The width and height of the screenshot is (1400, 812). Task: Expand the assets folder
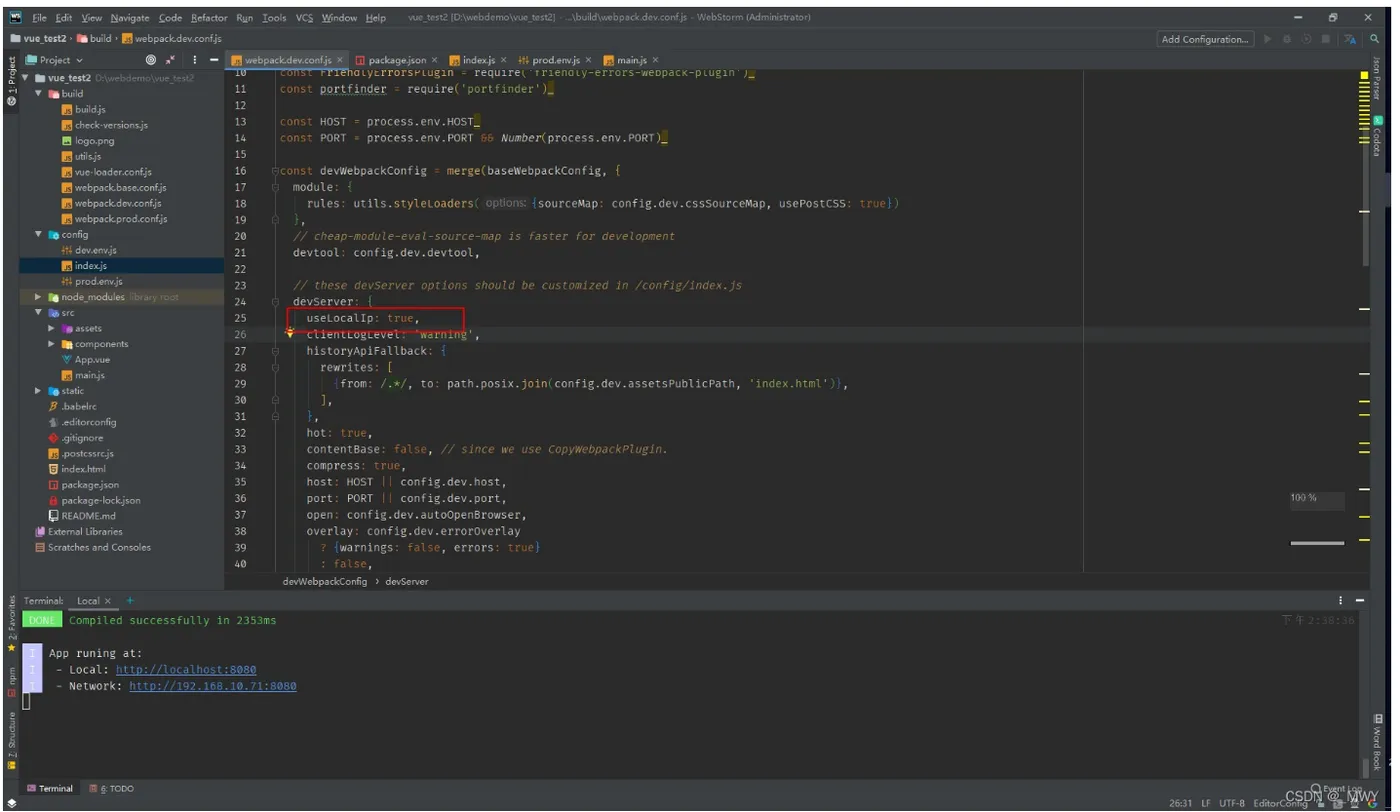coord(52,328)
